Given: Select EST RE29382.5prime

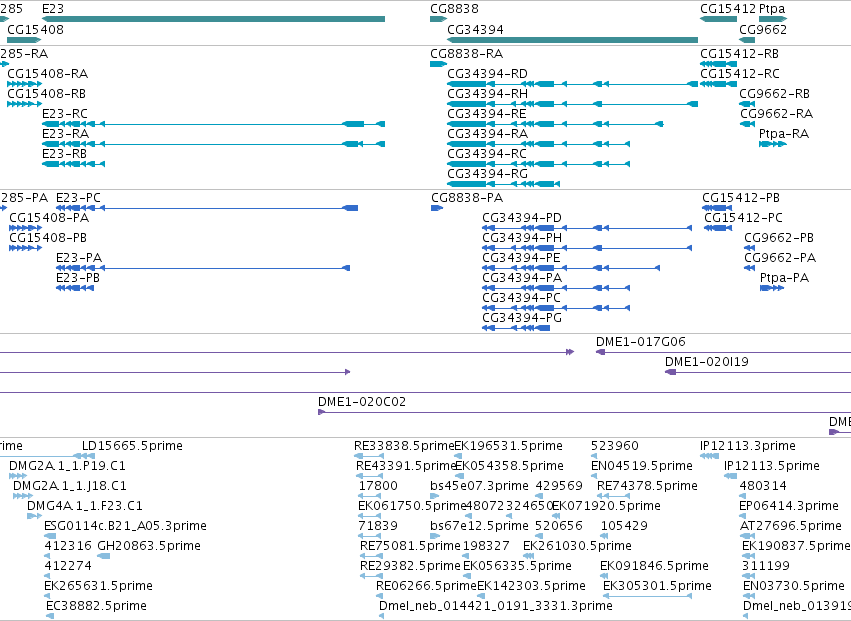Looking at the screenshot, I should click(x=372, y=576).
